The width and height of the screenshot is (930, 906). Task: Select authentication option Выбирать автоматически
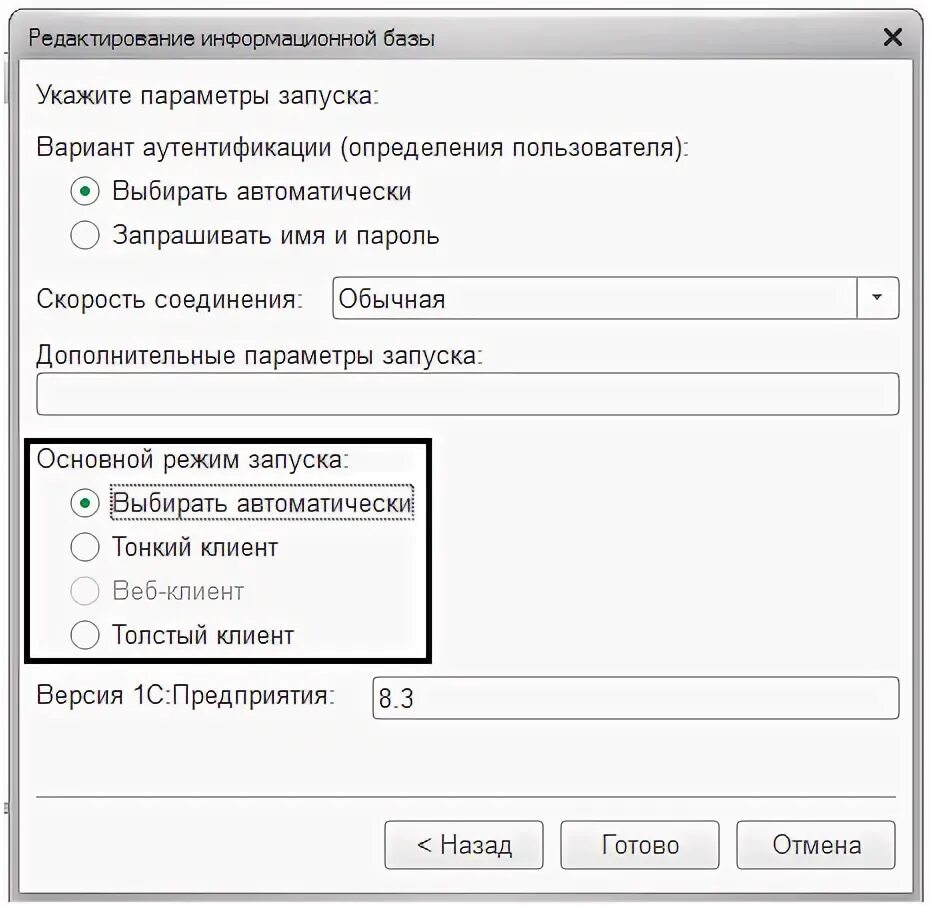[x=85, y=192]
